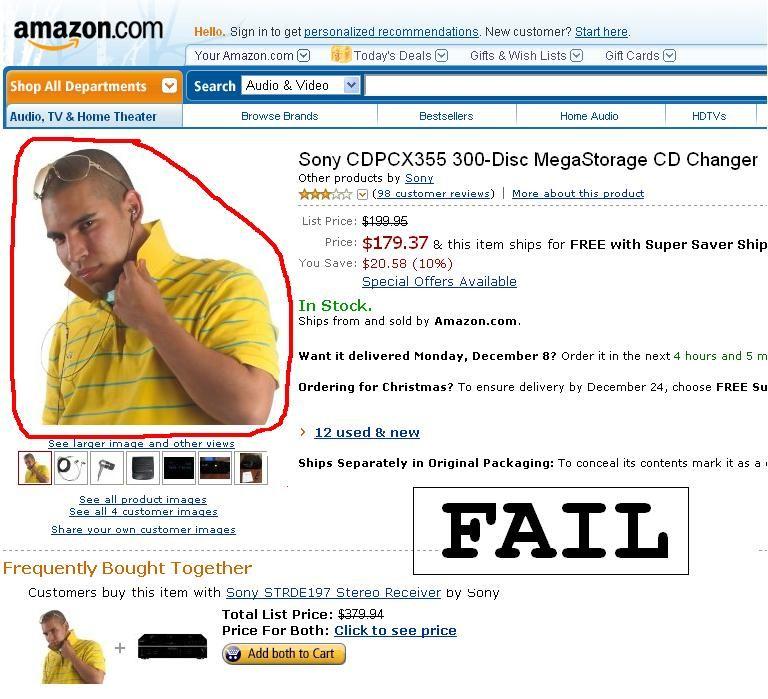The image size is (768, 699).
Task: Click the Today's Deals gift icon
Action: pos(340,54)
